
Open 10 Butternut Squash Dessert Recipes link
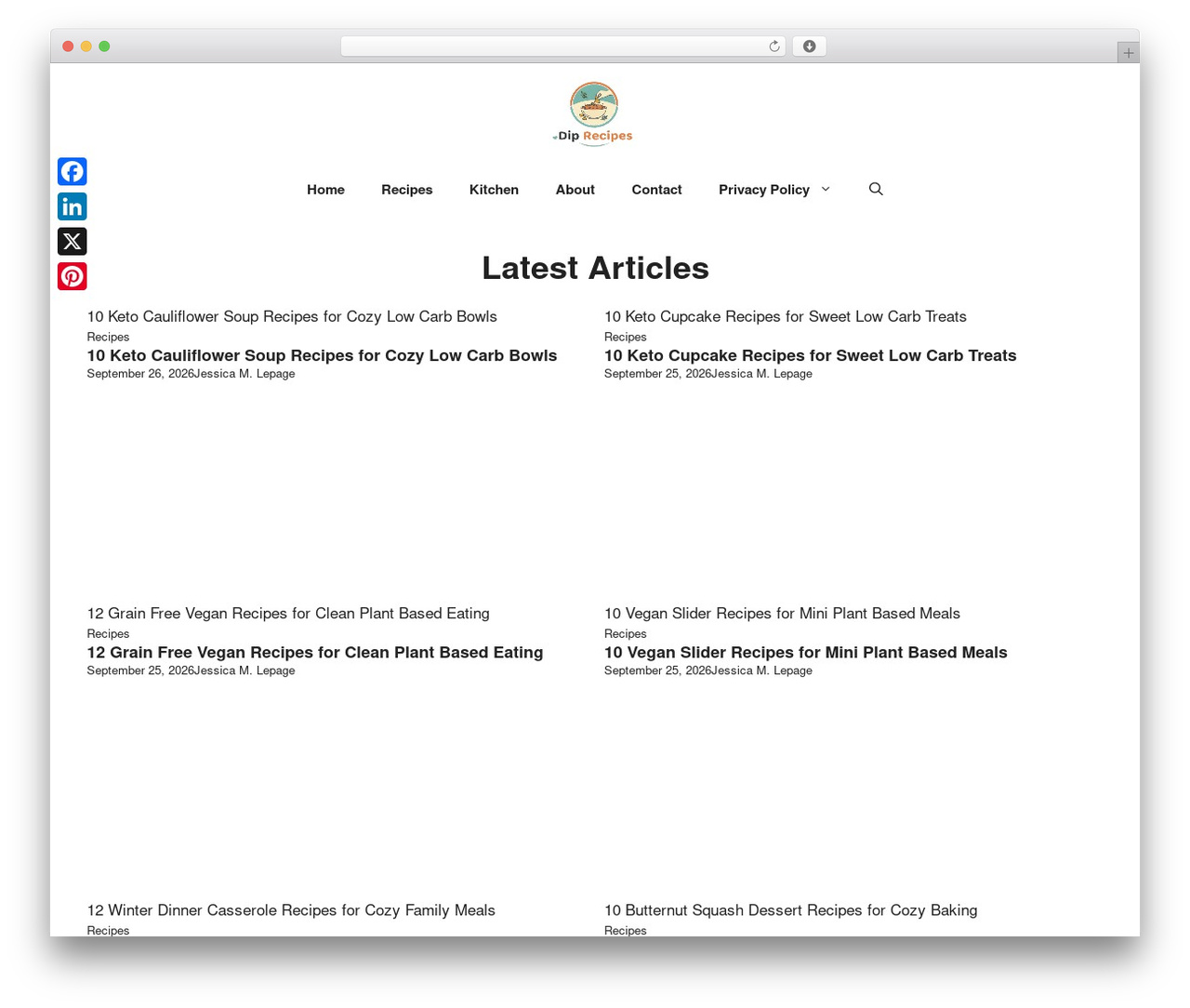tap(790, 909)
